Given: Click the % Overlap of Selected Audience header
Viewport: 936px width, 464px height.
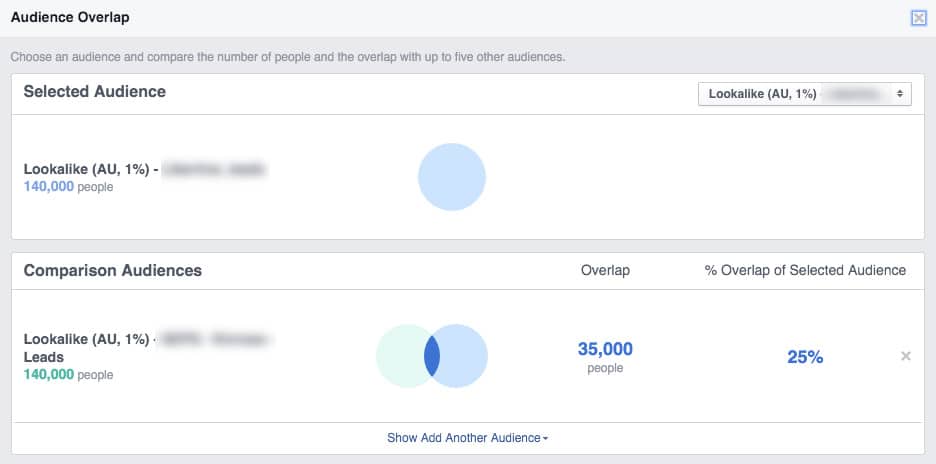Looking at the screenshot, I should pyautogui.click(x=805, y=271).
